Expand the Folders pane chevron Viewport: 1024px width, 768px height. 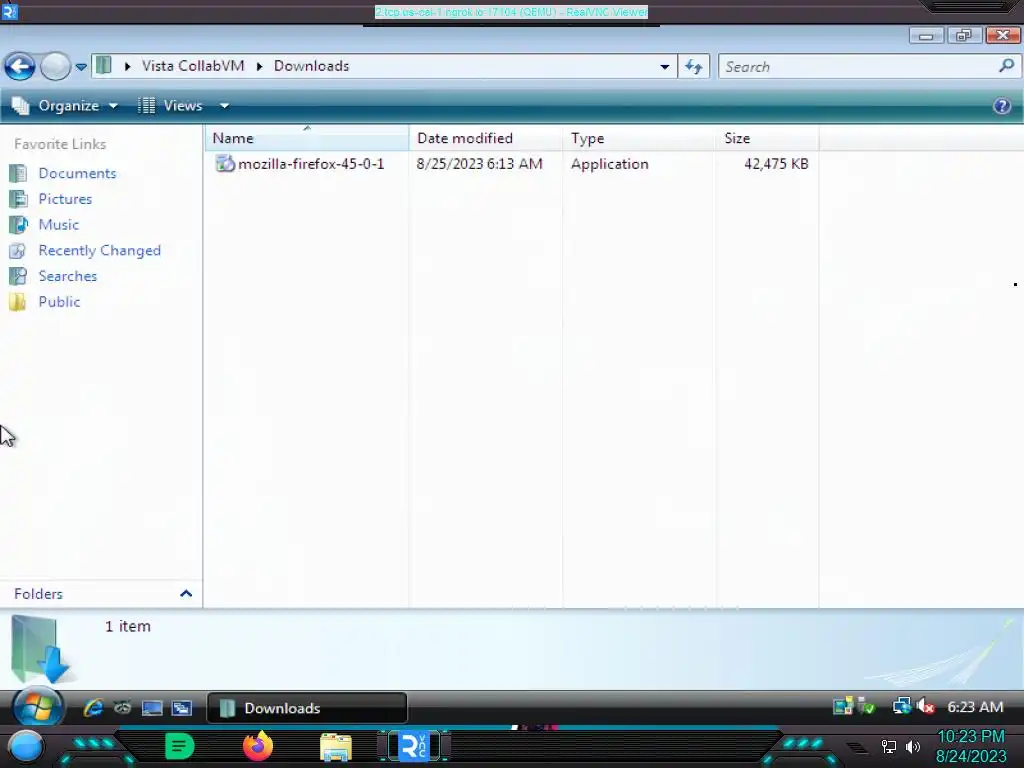click(x=185, y=594)
